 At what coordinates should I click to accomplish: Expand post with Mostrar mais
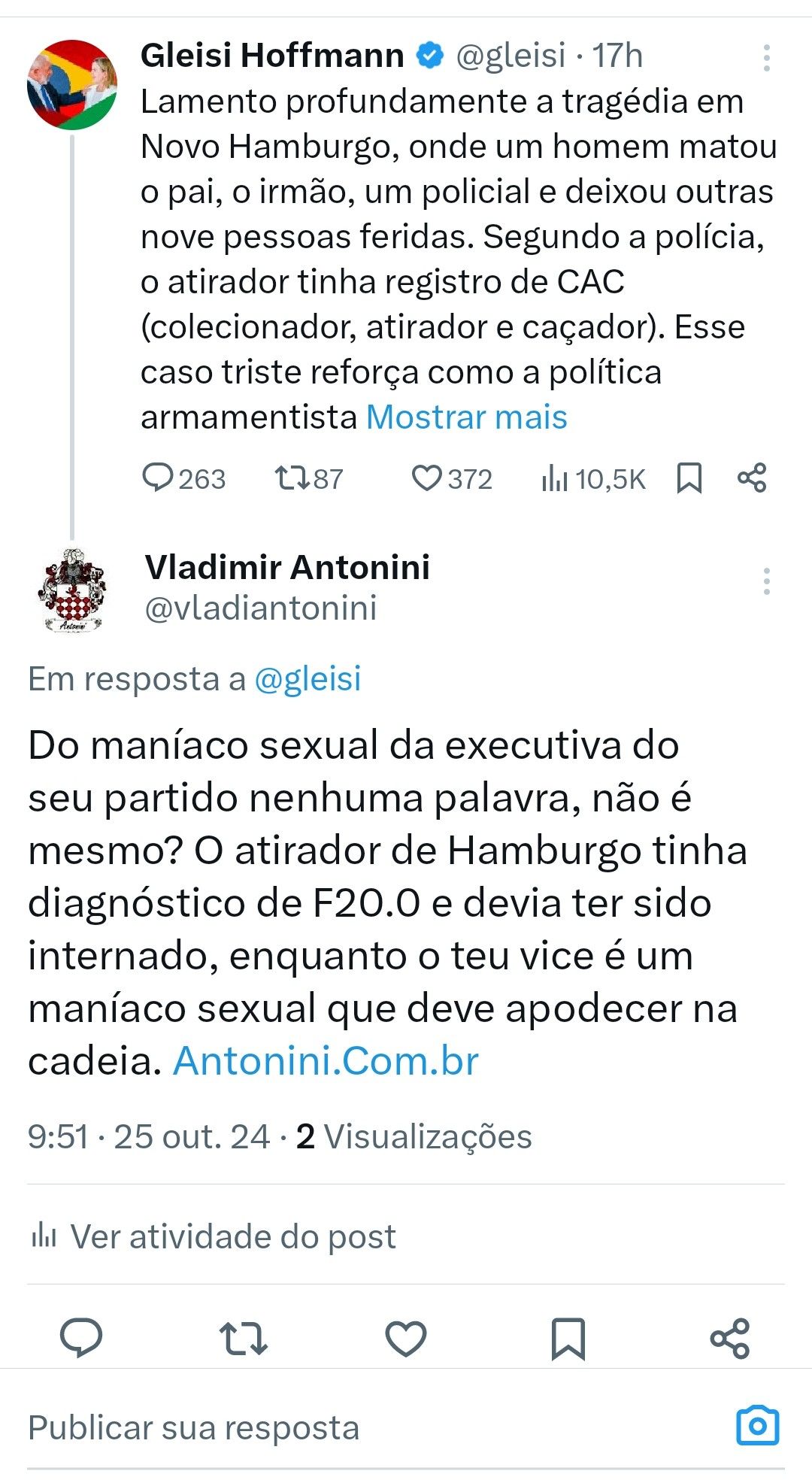tap(466, 417)
